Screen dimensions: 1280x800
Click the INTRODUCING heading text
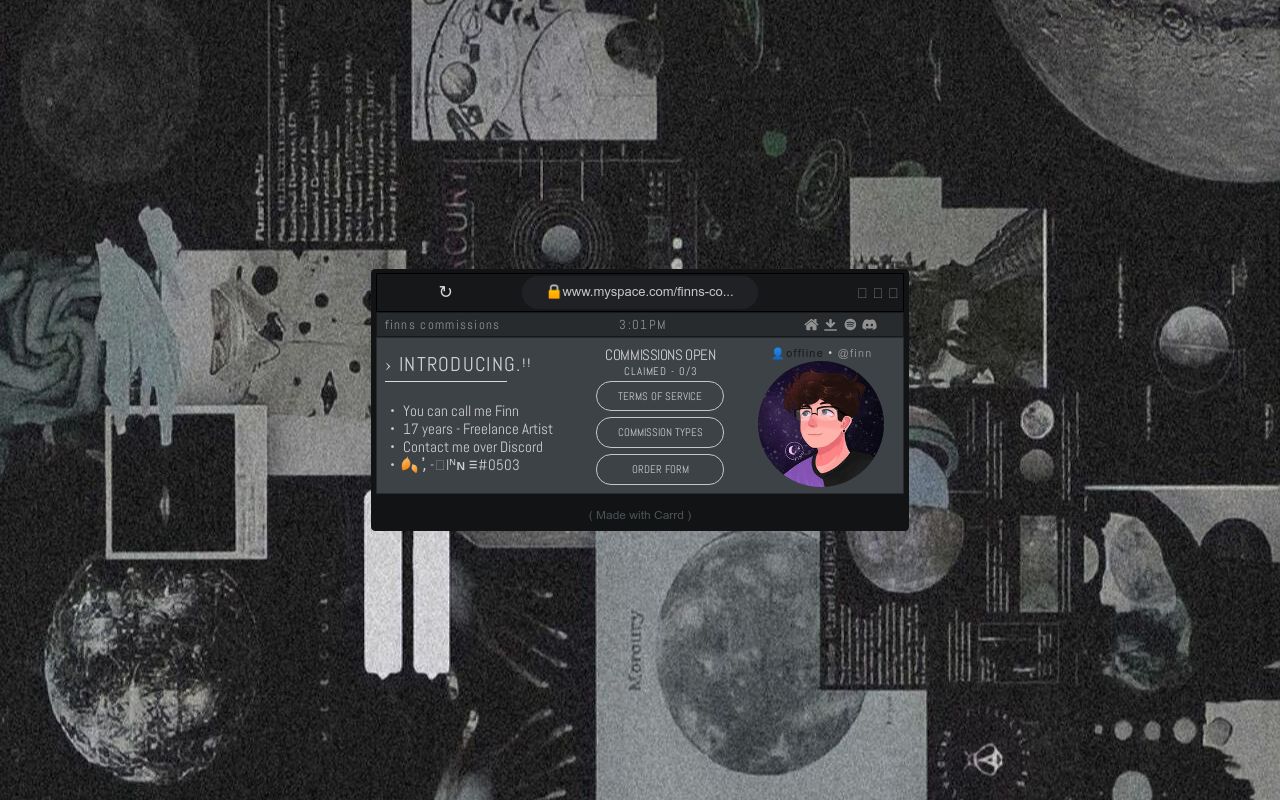[458, 365]
